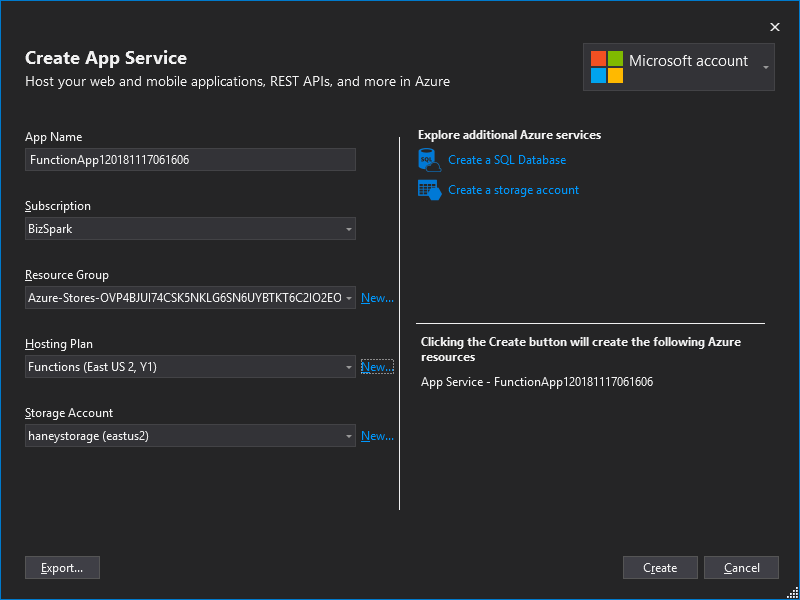Screen dimensions: 800x600
Task: Open the Resource Group dropdown
Action: point(190,297)
